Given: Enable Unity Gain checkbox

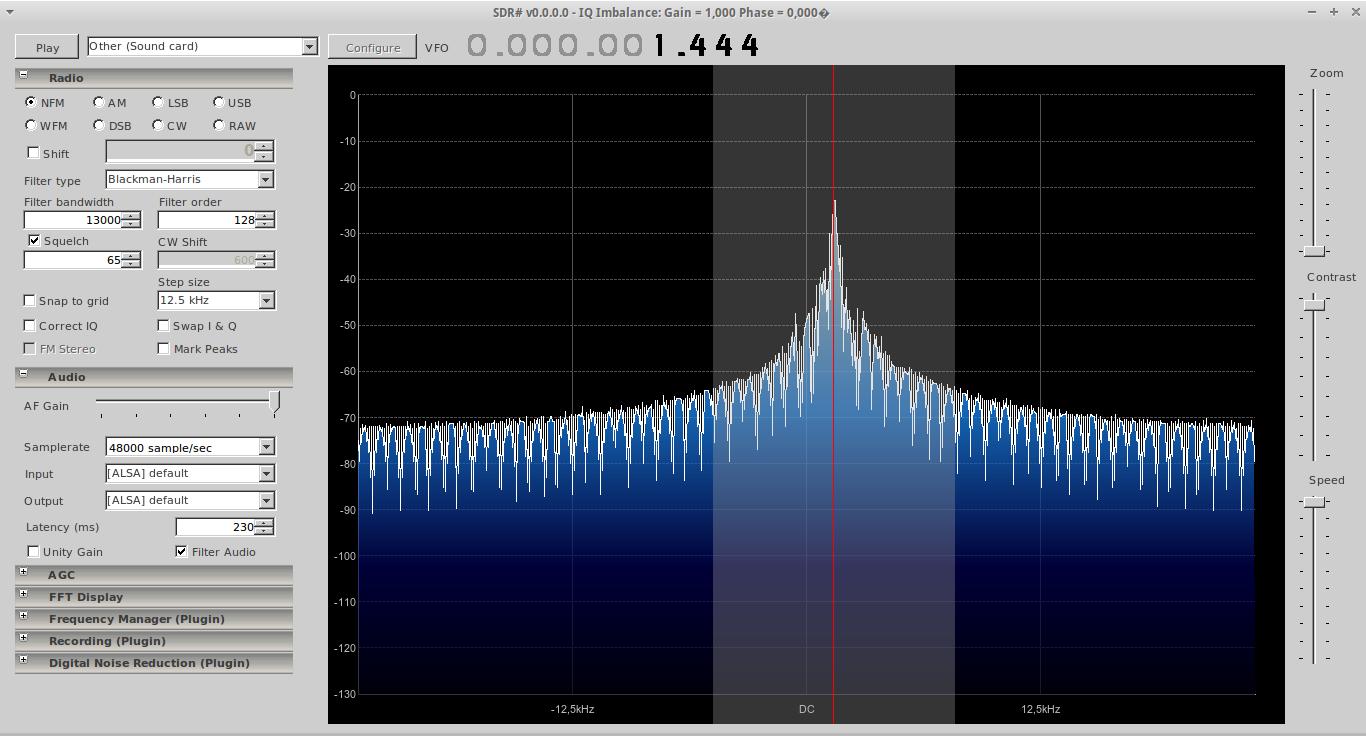Looking at the screenshot, I should pos(33,551).
